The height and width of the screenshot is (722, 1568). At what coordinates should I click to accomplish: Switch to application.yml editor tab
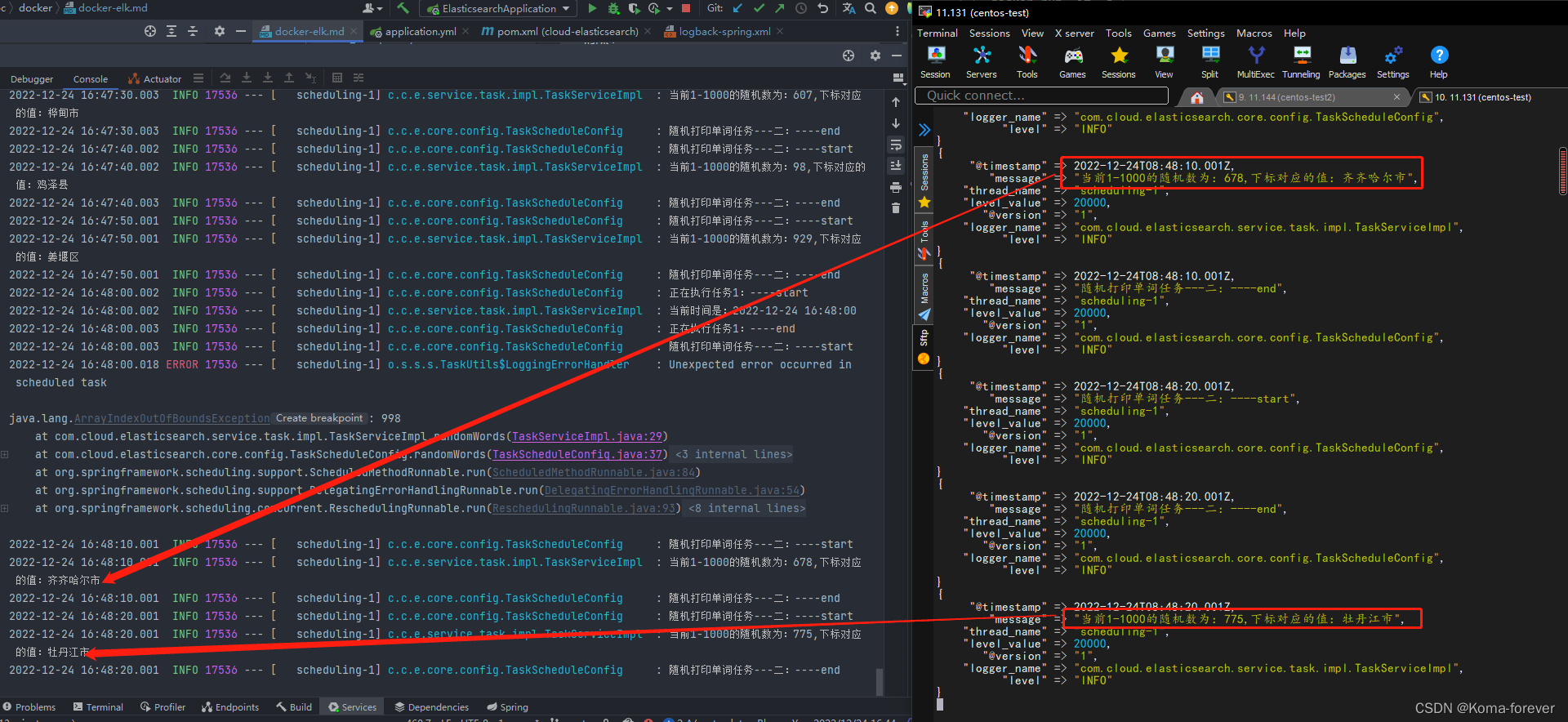click(x=421, y=31)
